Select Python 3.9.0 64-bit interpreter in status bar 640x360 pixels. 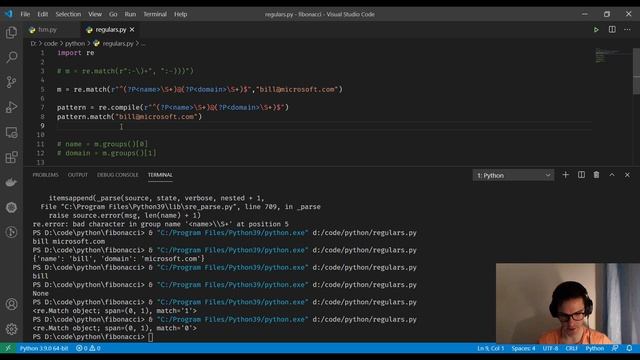[44, 348]
